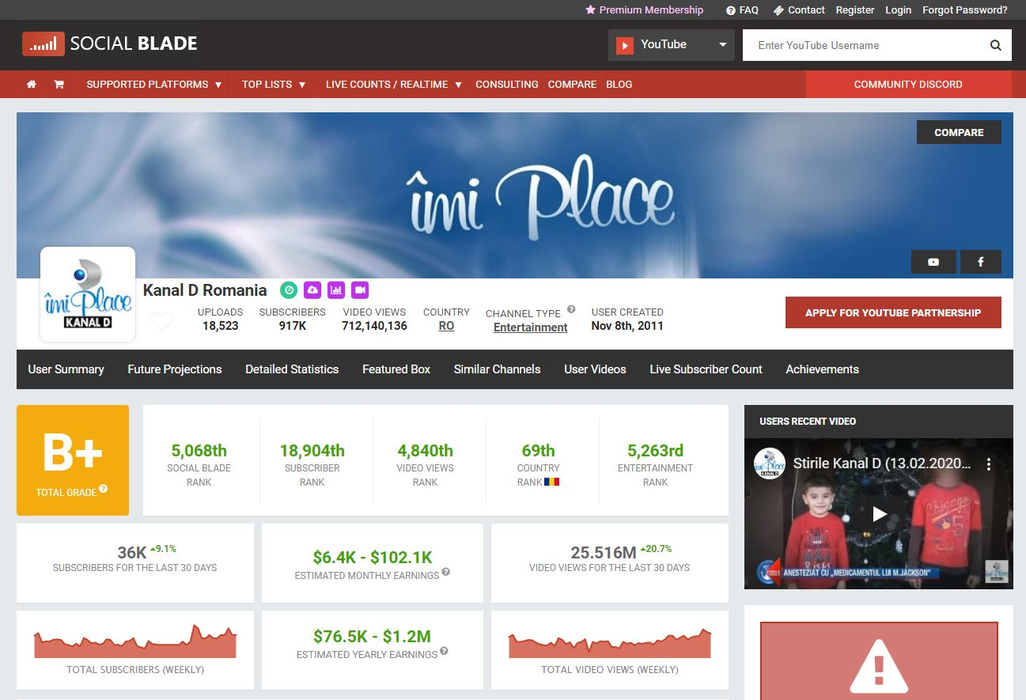This screenshot has width=1026, height=700.
Task: Click the 5,263rd entertainment rank
Action: point(655,451)
